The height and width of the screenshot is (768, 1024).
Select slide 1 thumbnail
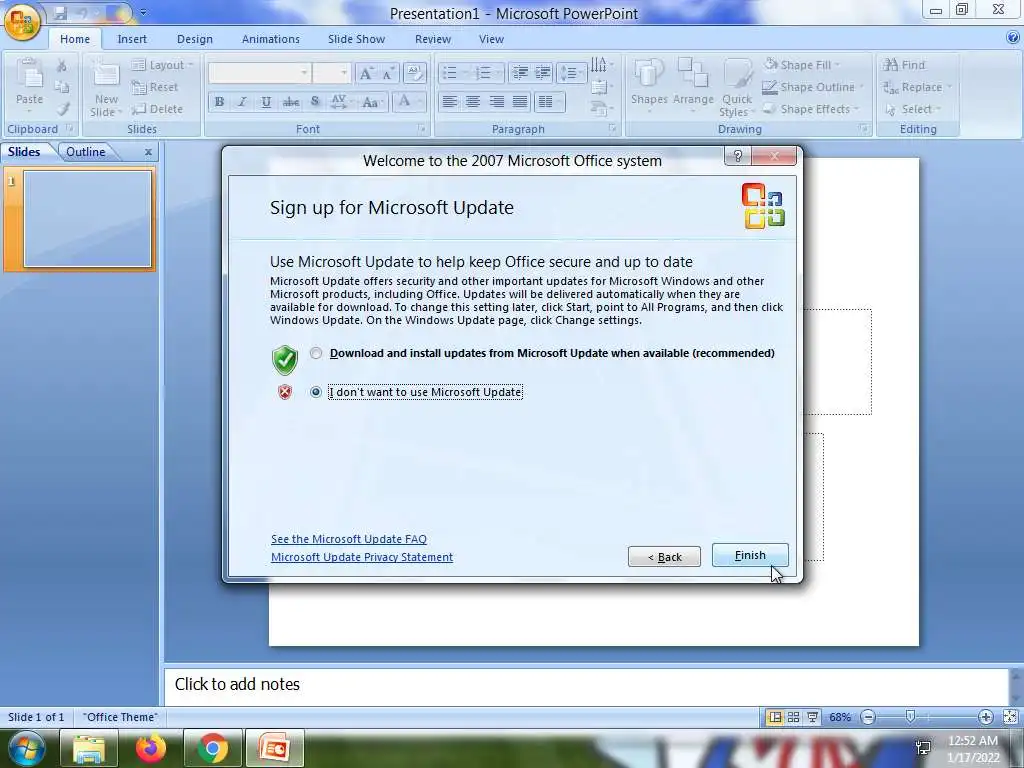(88, 219)
